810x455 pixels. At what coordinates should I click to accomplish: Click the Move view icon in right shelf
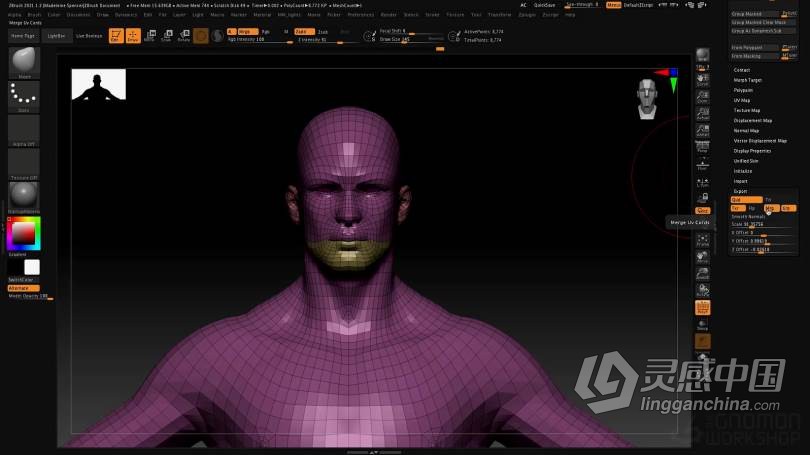tap(703, 257)
